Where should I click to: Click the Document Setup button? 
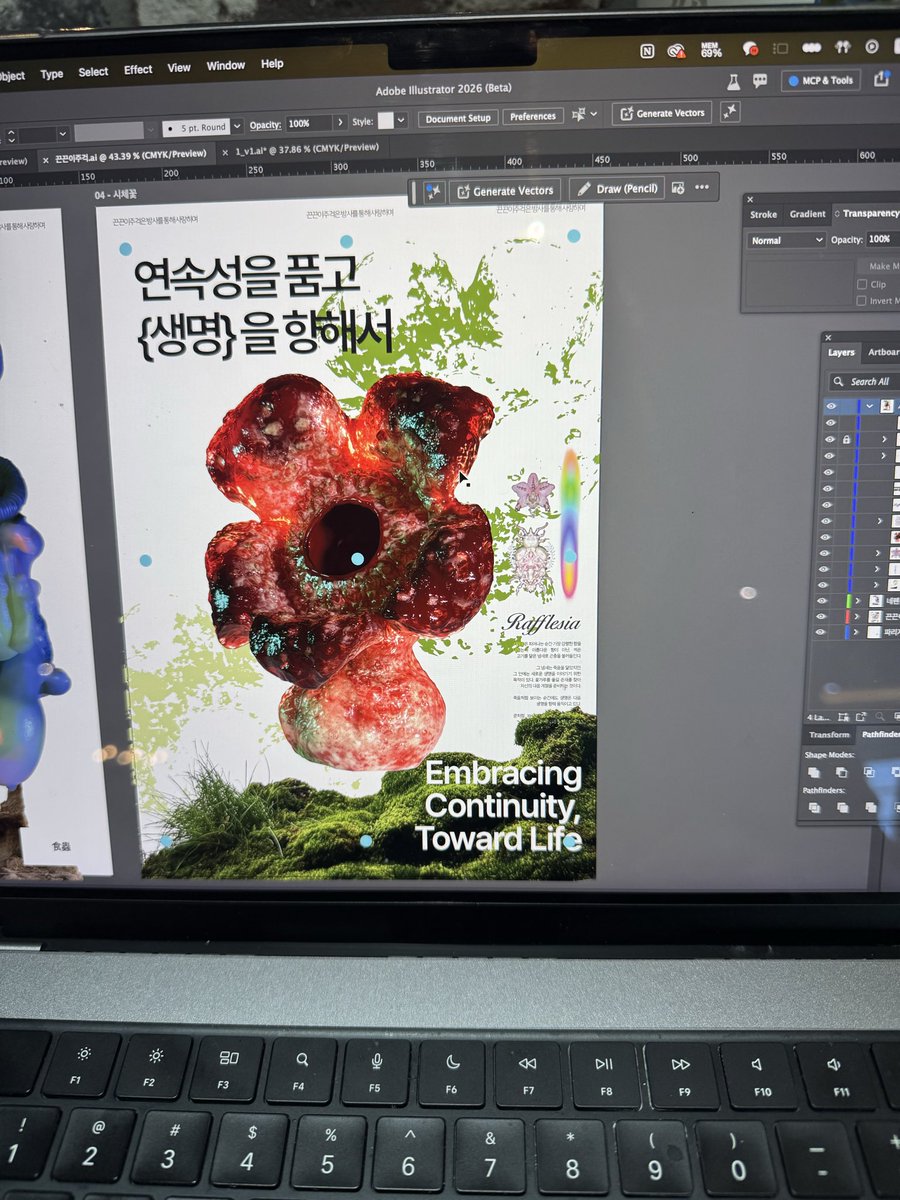458,118
